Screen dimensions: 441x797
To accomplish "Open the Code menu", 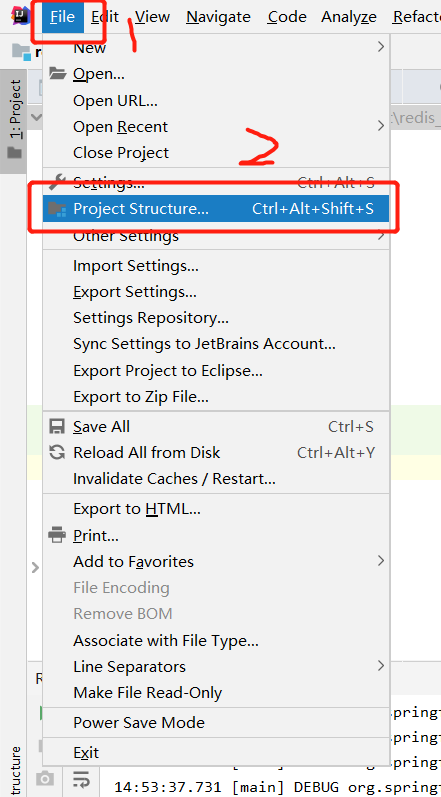I will point(287,17).
